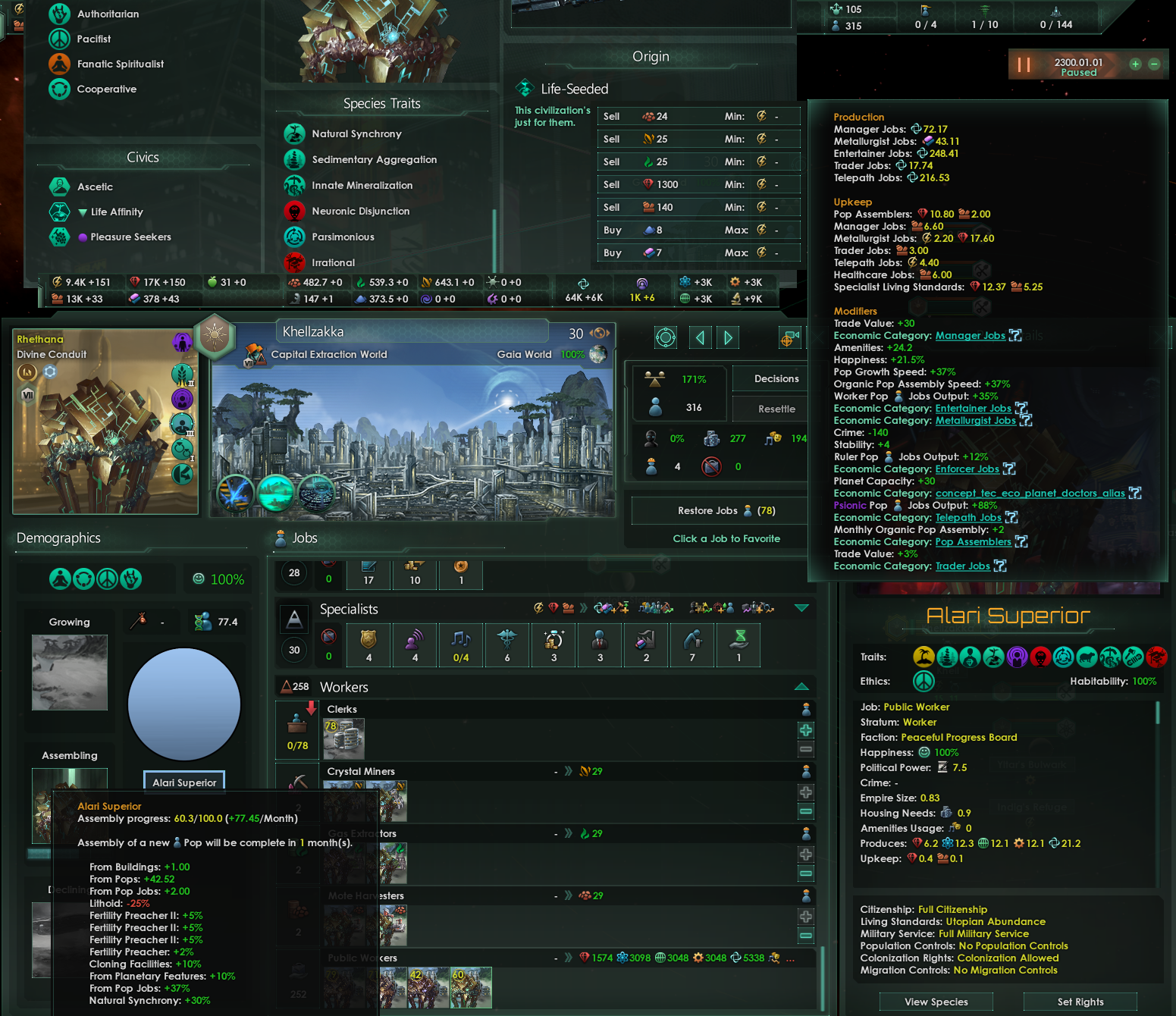Click the planet name Khellzakka field
The image size is (1176, 1016).
click(x=411, y=331)
